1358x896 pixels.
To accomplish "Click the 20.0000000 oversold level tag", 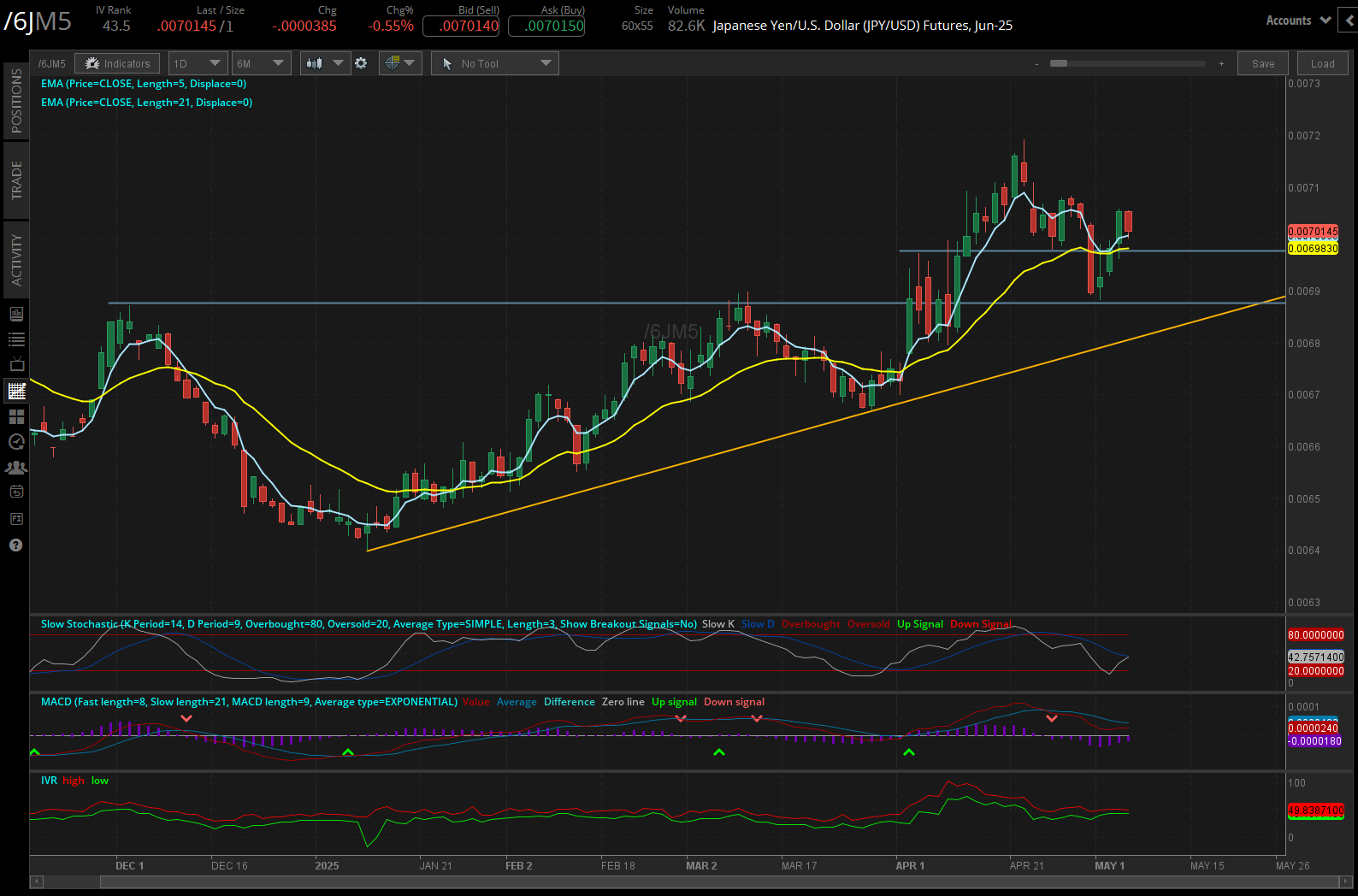I will click(x=1316, y=671).
